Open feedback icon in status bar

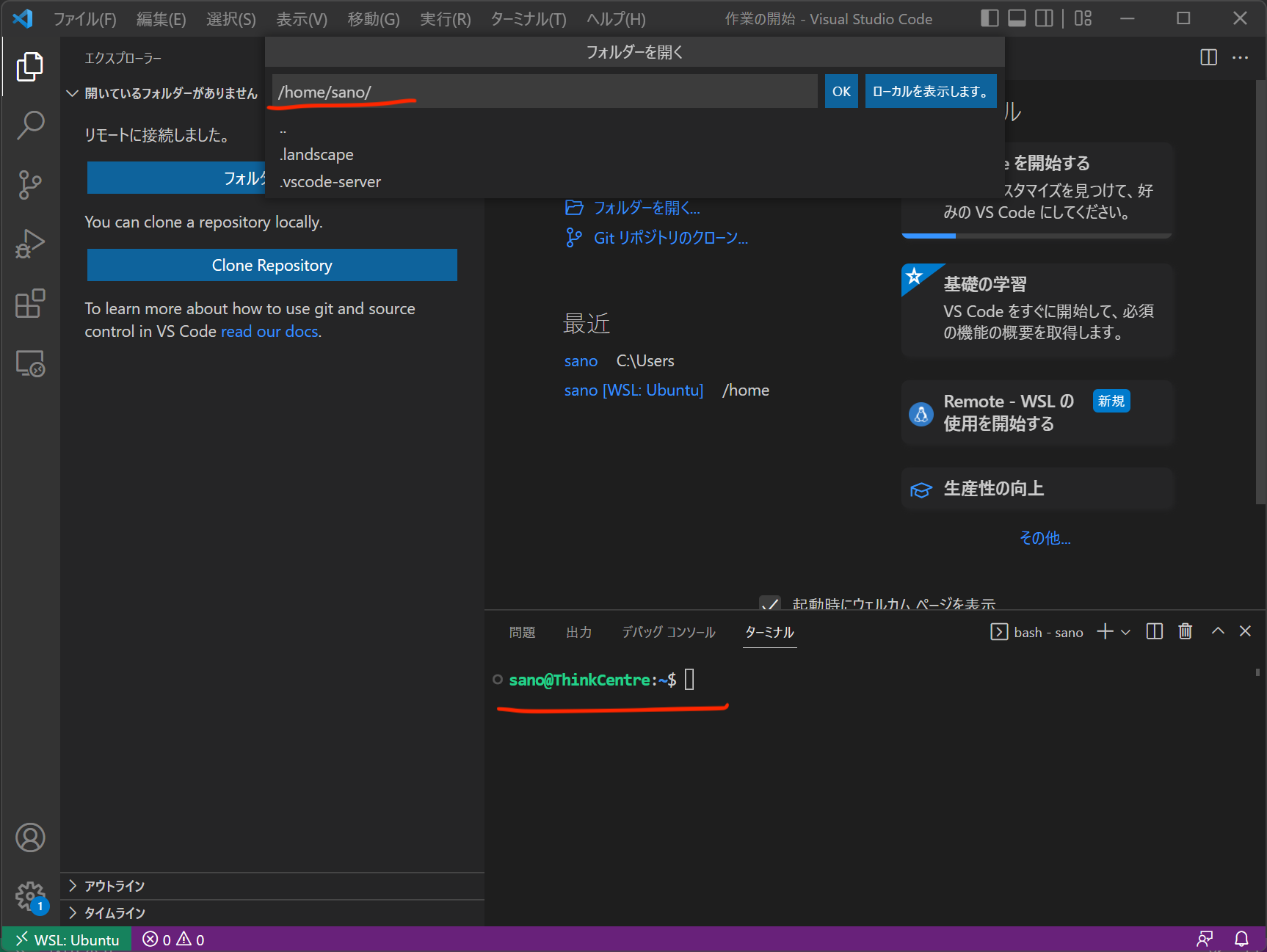(1205, 940)
